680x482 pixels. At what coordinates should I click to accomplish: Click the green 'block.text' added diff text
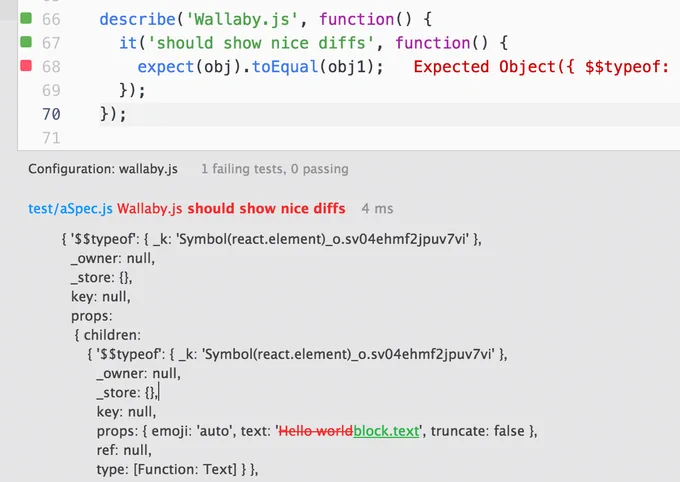(x=386, y=431)
